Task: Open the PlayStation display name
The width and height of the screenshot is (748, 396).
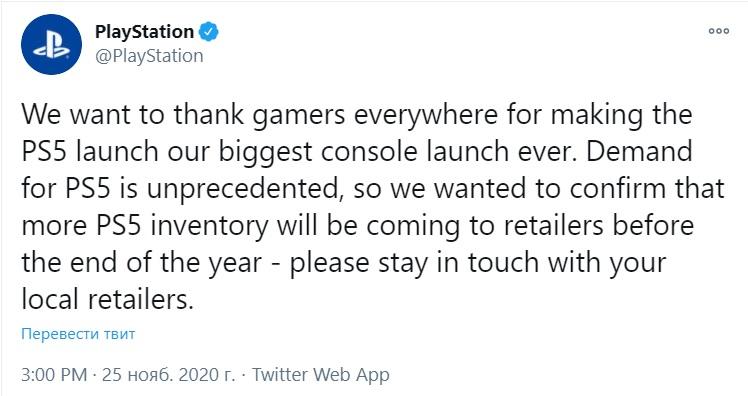Action: 145,32
